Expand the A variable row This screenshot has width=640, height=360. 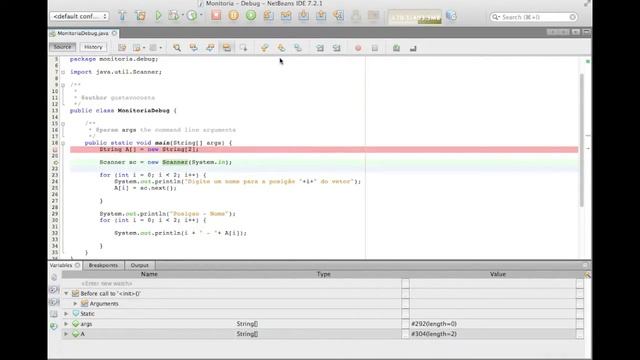pos(66,334)
